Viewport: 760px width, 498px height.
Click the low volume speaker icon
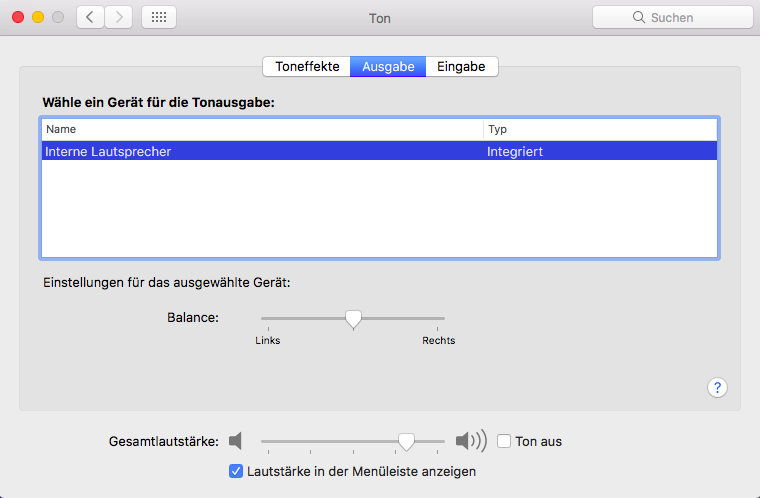pos(235,441)
